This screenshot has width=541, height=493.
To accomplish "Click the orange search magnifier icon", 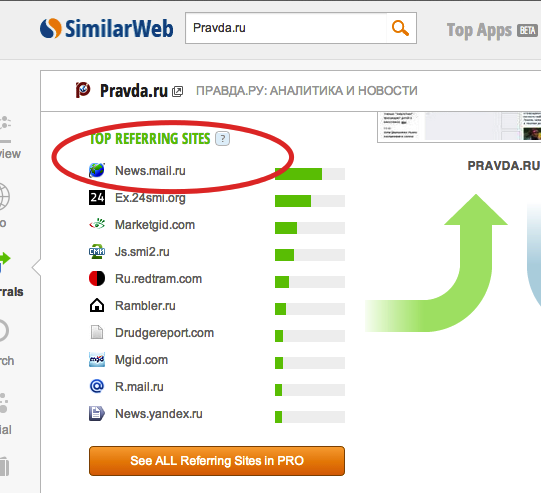I will pyautogui.click(x=400, y=28).
